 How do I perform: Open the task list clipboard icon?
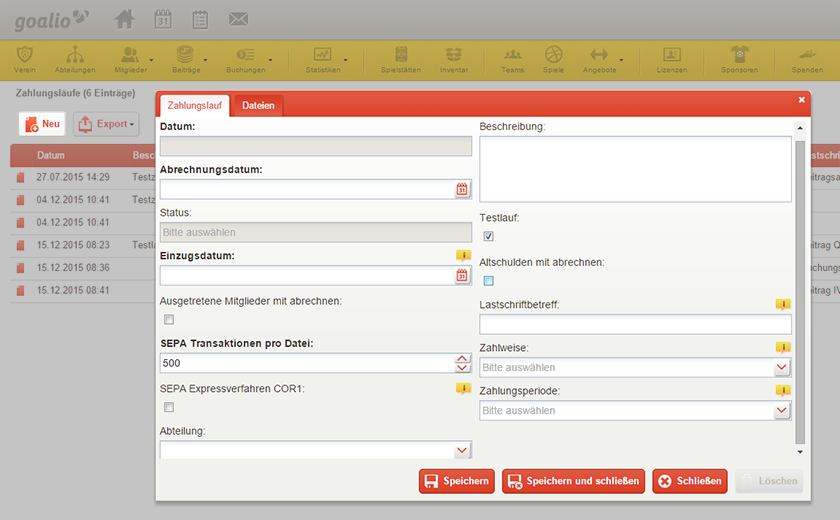(x=200, y=20)
